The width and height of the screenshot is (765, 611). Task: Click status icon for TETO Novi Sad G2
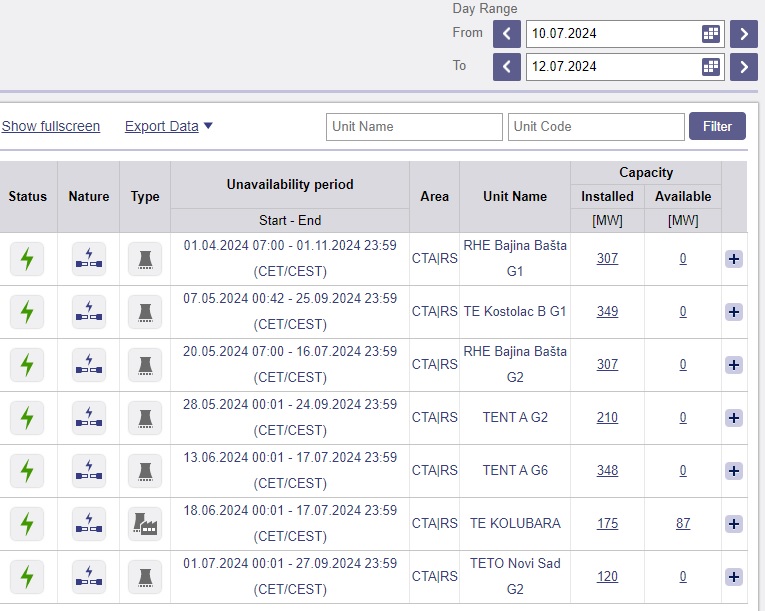pos(27,576)
